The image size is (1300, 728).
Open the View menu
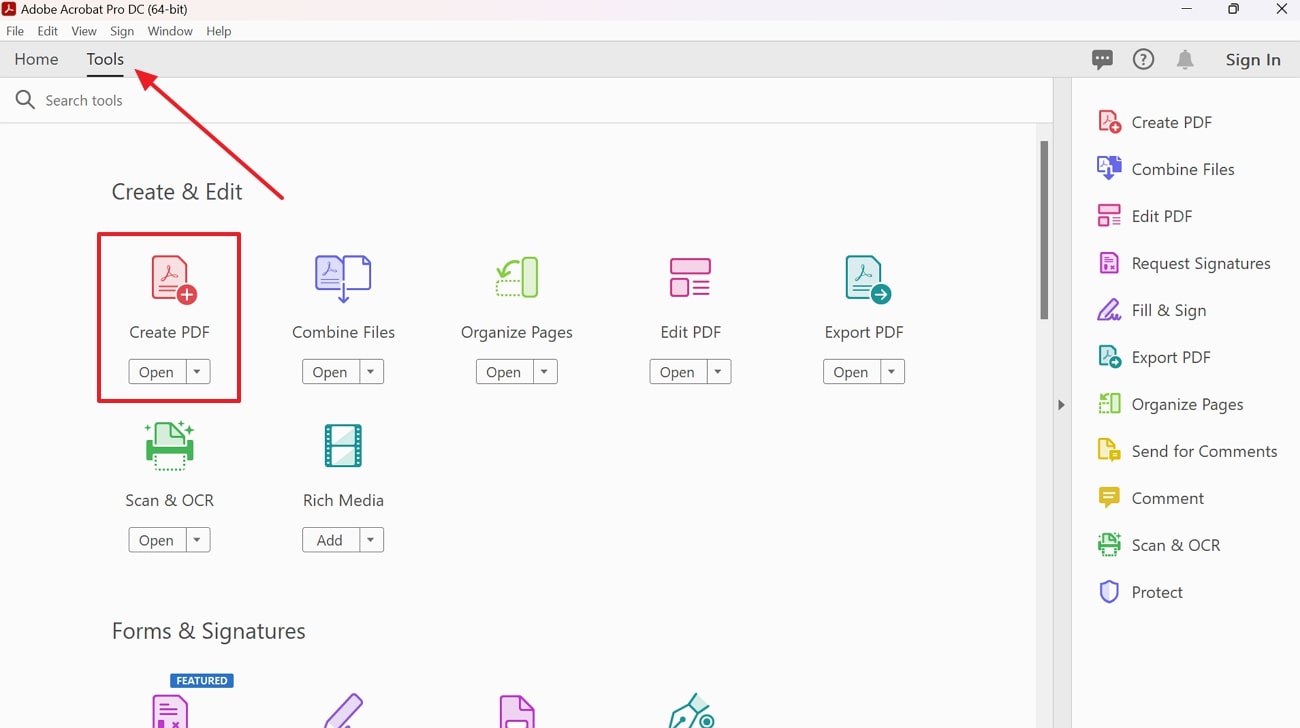(84, 31)
